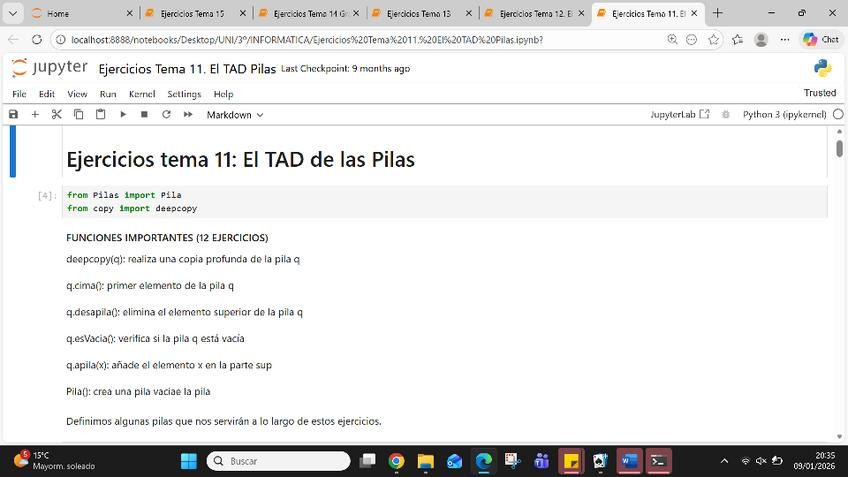Click the notebook title Ejercicios Tema 11

187,69
